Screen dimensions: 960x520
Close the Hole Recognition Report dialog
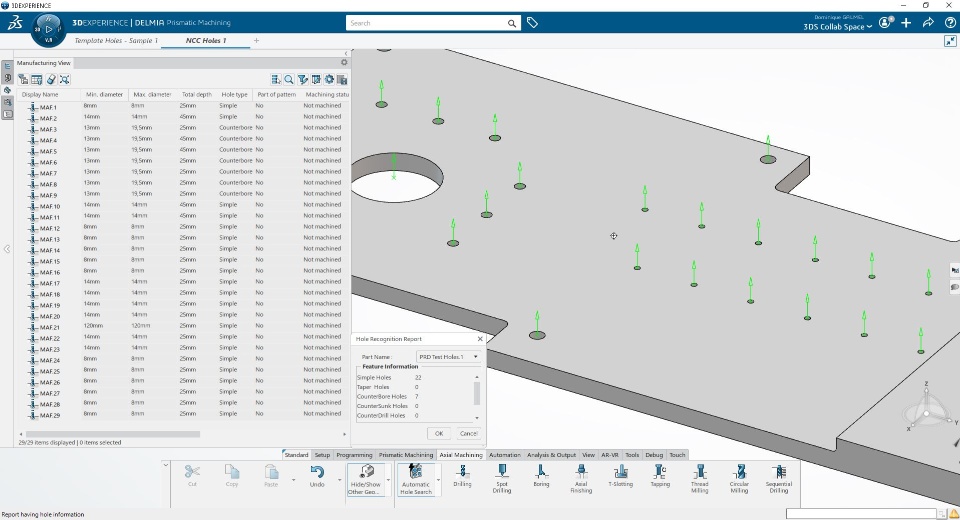coord(480,339)
